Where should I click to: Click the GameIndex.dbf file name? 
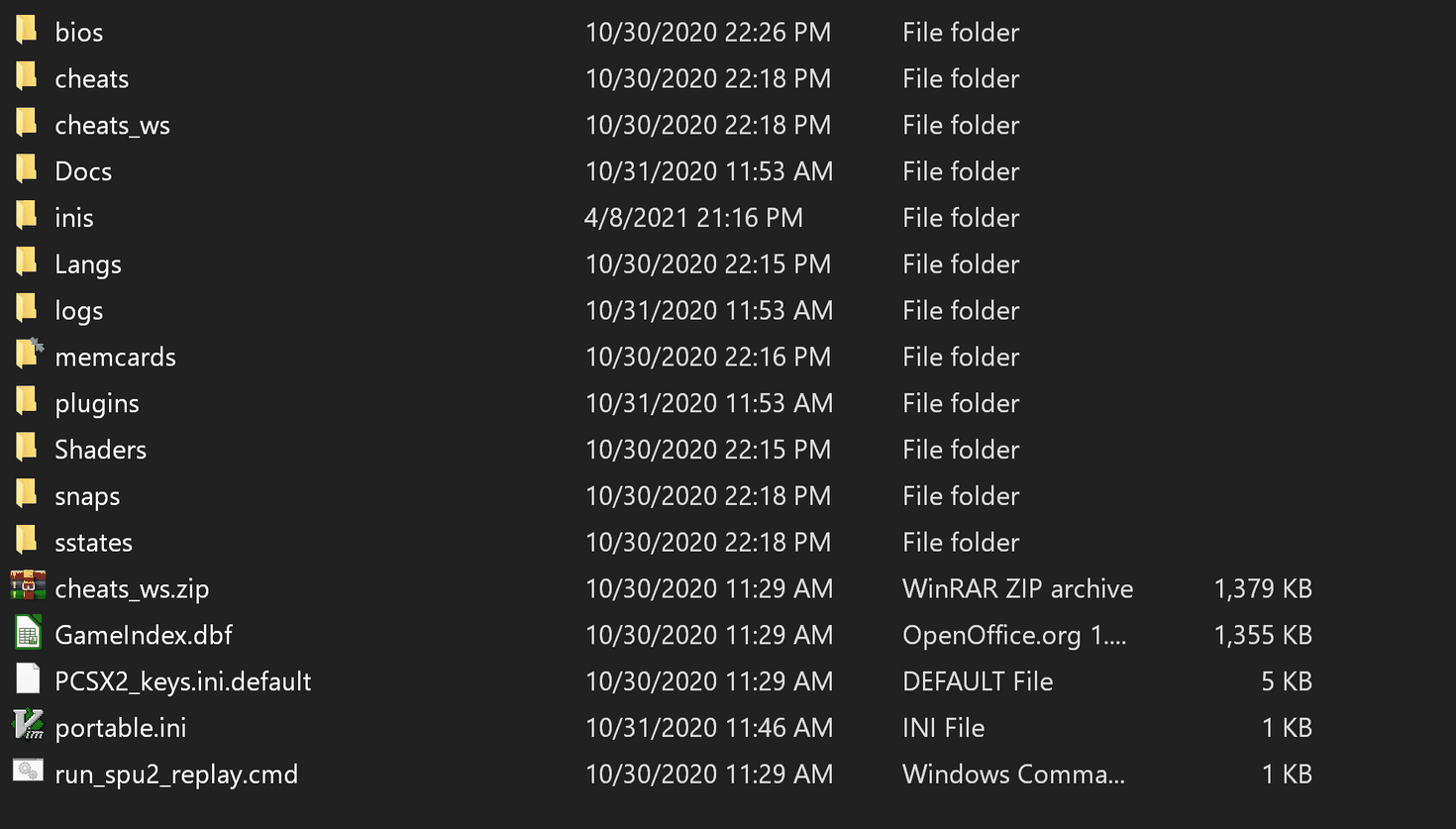(144, 635)
